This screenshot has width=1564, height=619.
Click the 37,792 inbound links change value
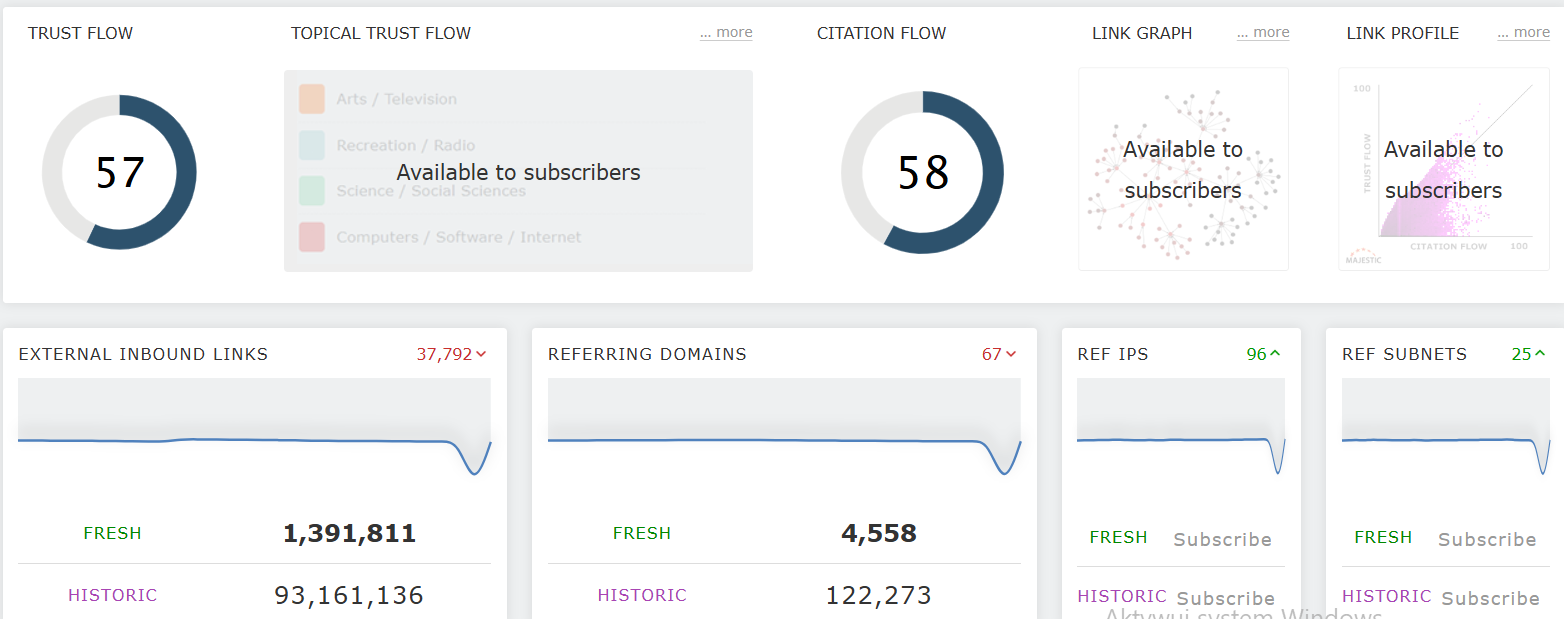[x=444, y=354]
